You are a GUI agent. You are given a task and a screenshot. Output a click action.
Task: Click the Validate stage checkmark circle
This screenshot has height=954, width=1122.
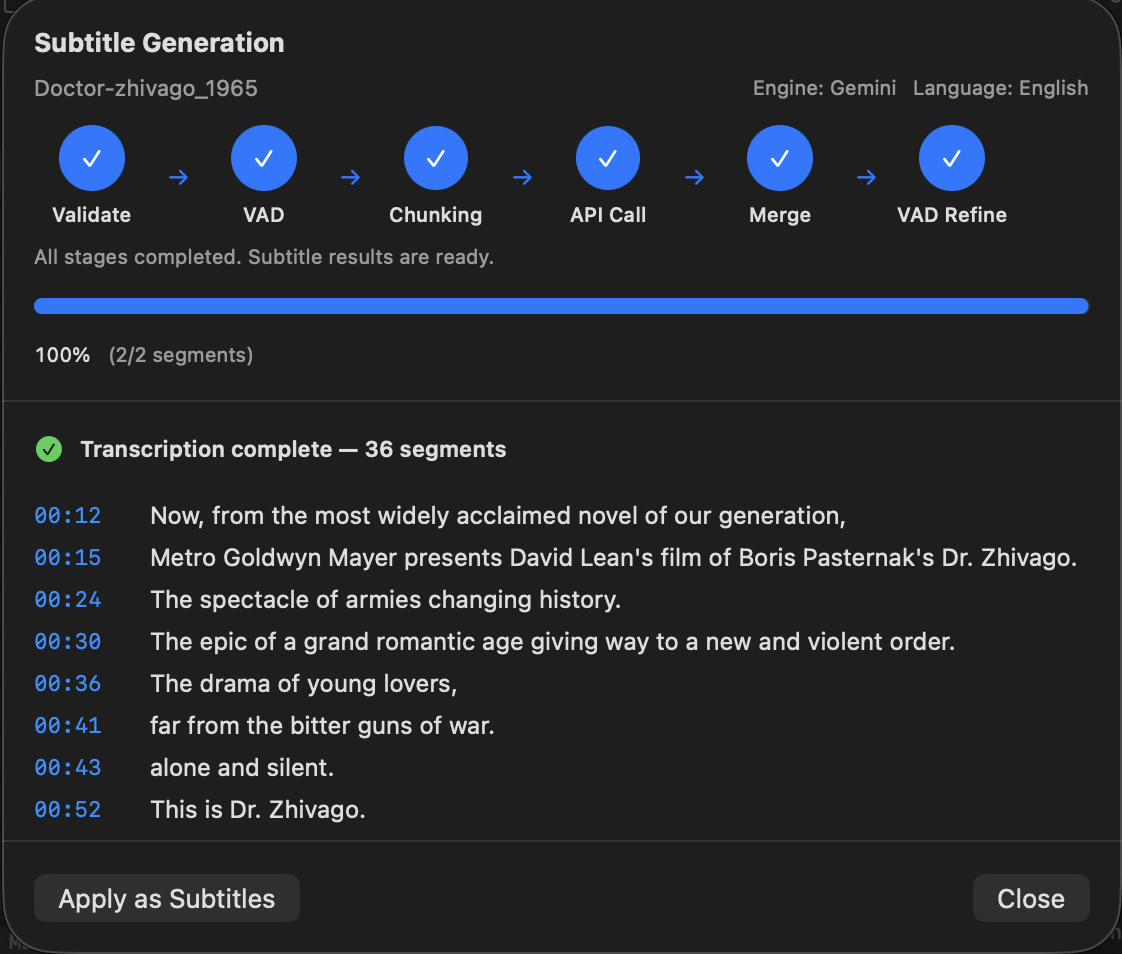(92, 158)
